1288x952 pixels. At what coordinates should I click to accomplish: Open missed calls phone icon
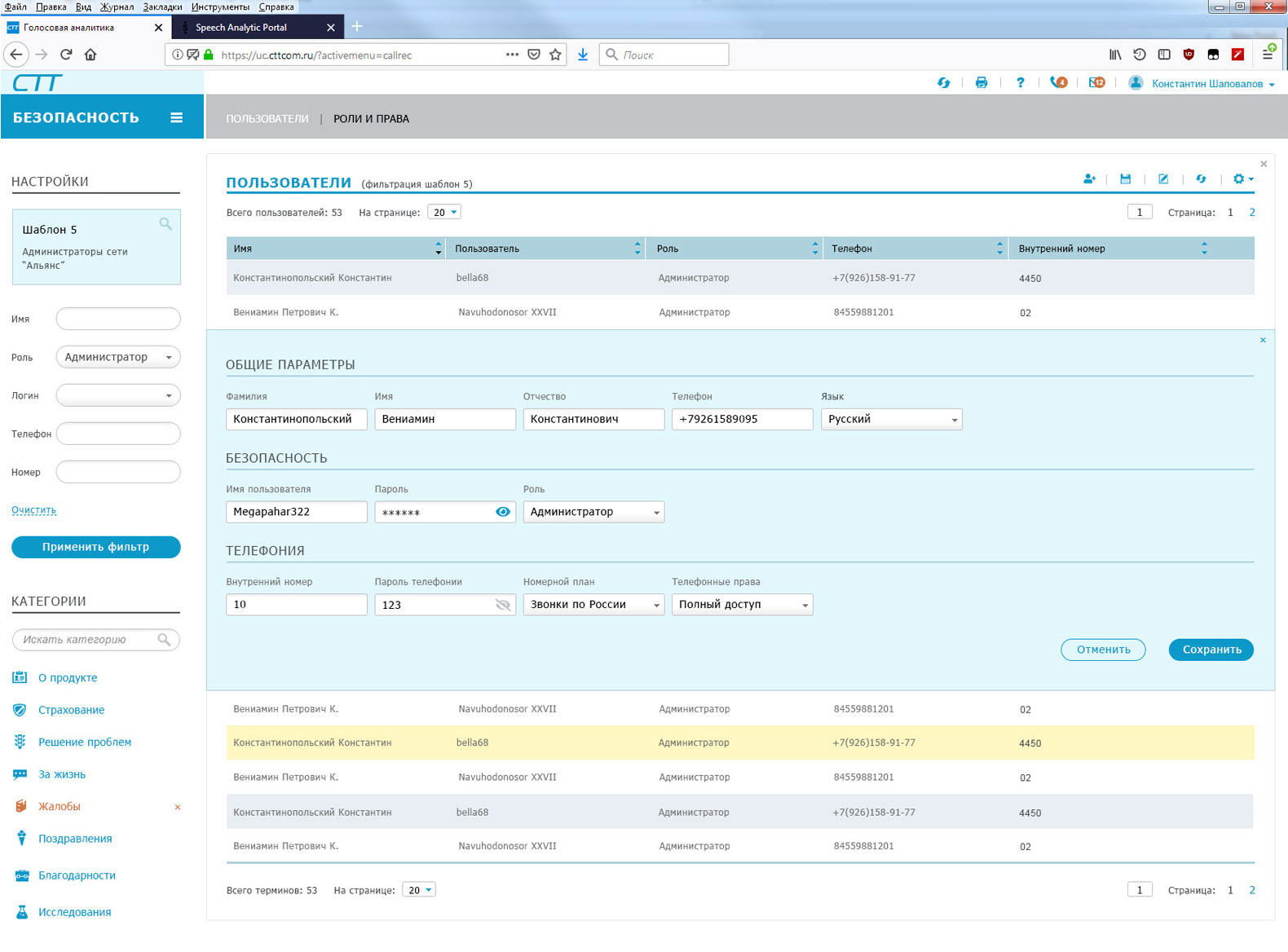coord(1058,83)
